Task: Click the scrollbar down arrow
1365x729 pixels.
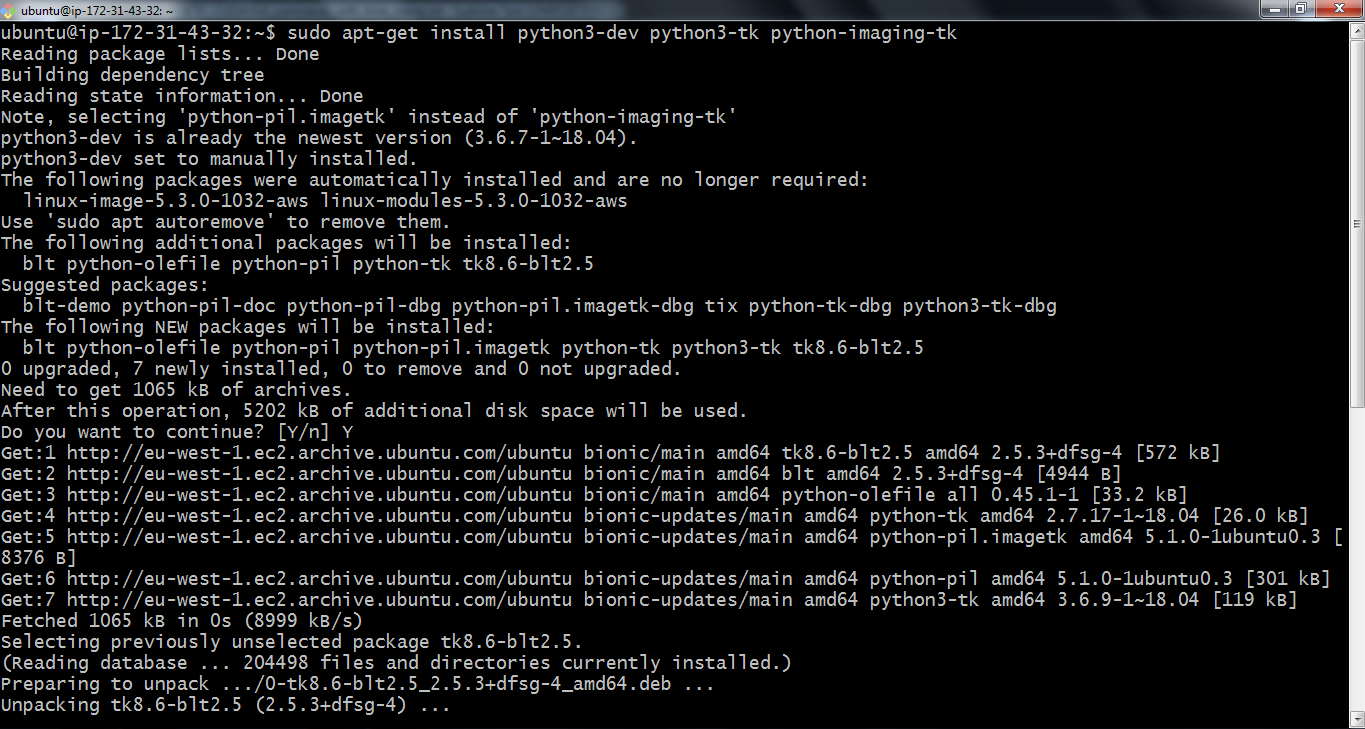Action: tap(1357, 721)
